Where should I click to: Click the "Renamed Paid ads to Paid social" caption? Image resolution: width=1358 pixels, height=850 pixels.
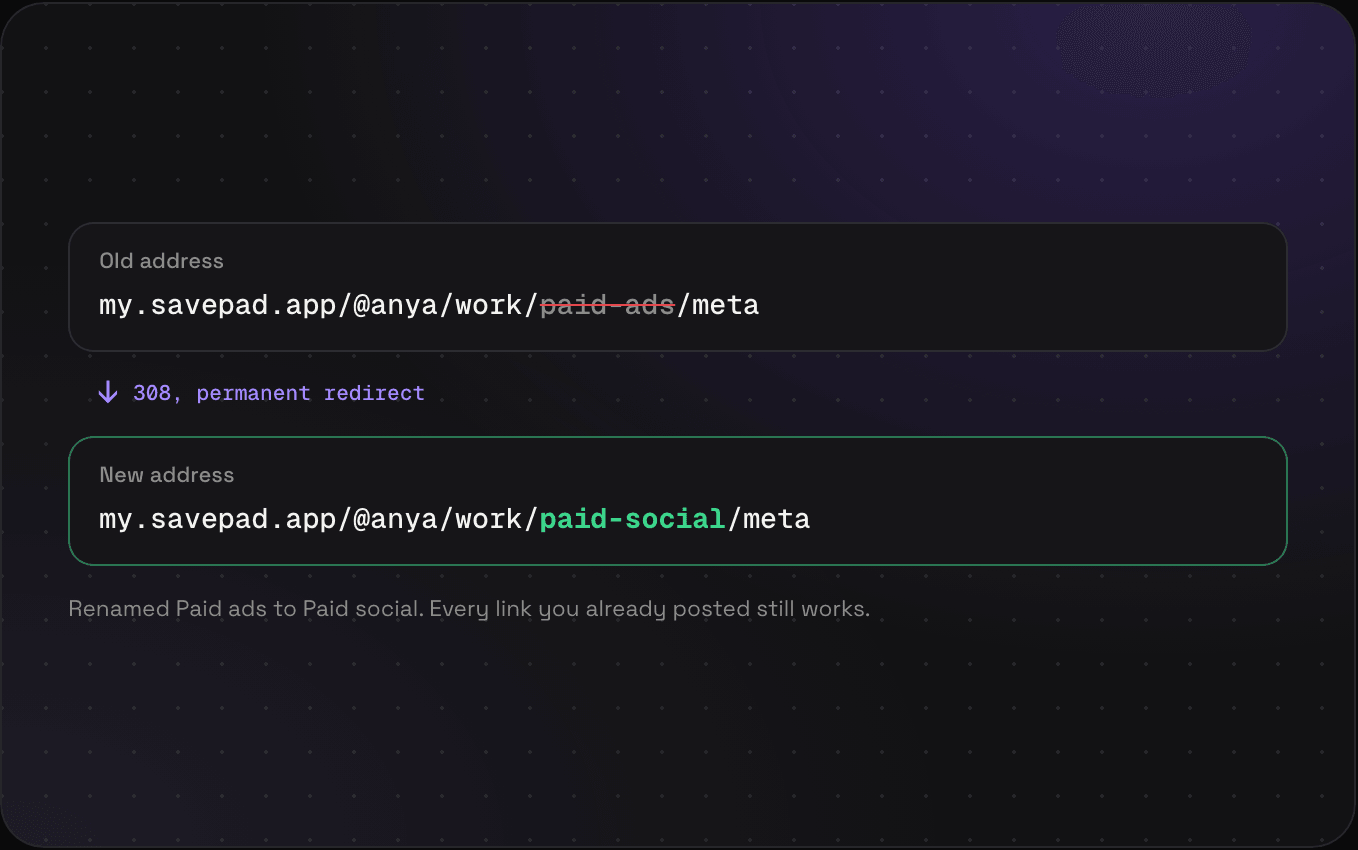(469, 608)
